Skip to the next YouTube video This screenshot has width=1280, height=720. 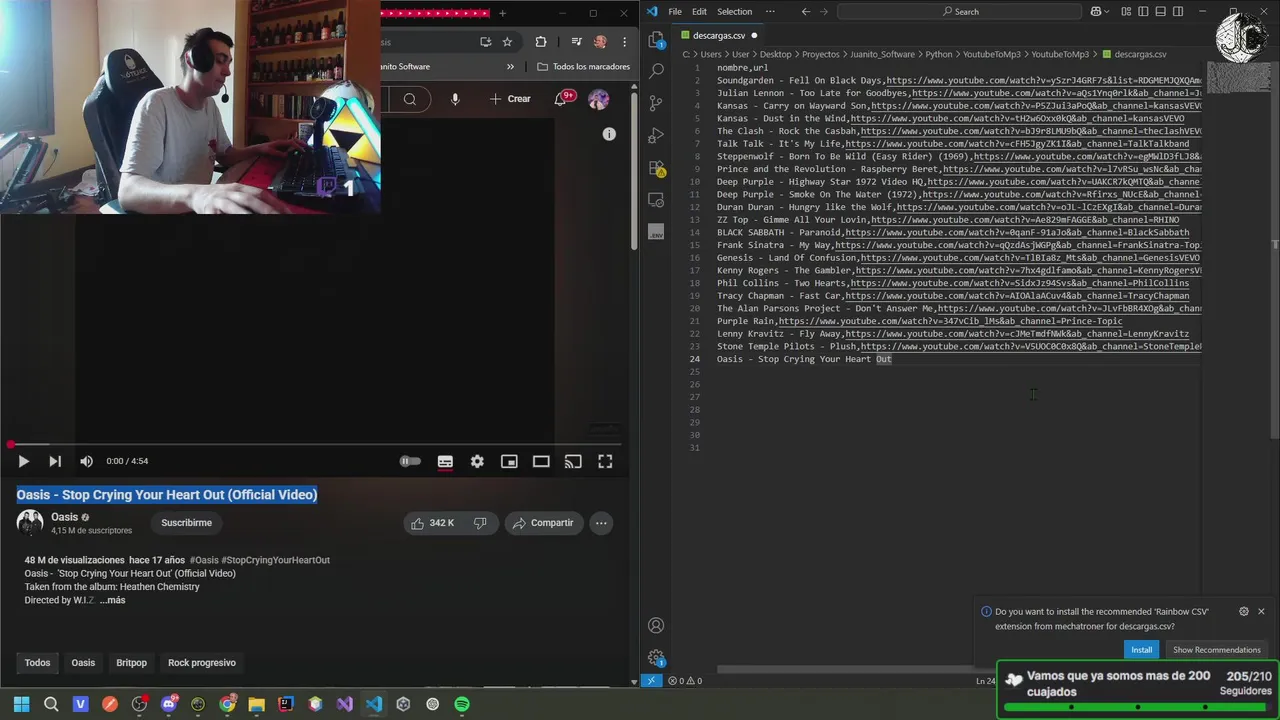tap(55, 461)
